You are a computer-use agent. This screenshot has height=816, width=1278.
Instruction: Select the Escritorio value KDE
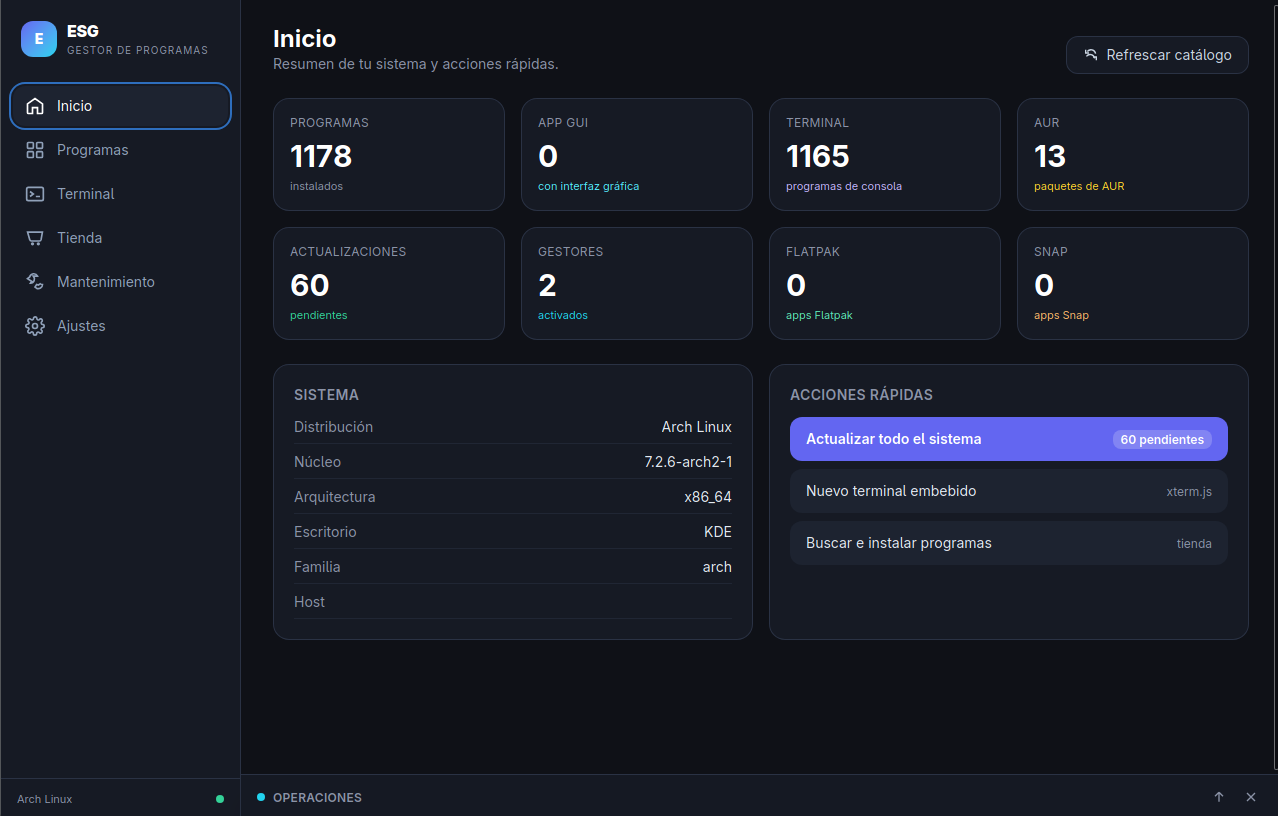(718, 532)
